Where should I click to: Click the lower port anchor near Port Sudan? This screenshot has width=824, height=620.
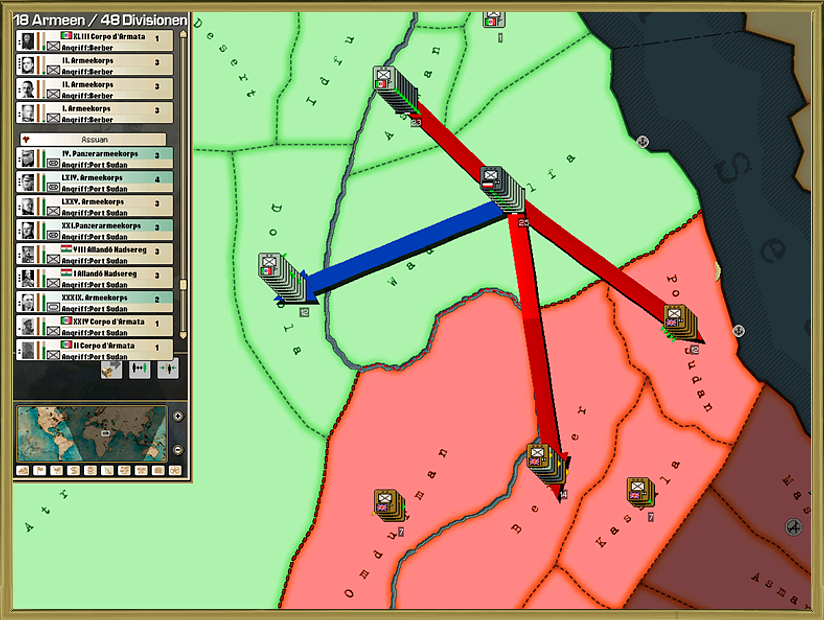click(739, 331)
